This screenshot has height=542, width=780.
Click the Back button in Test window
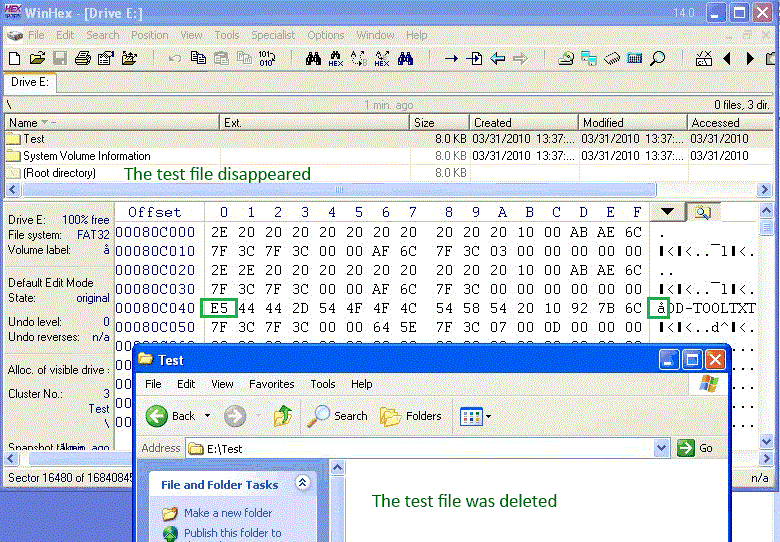pos(171,416)
